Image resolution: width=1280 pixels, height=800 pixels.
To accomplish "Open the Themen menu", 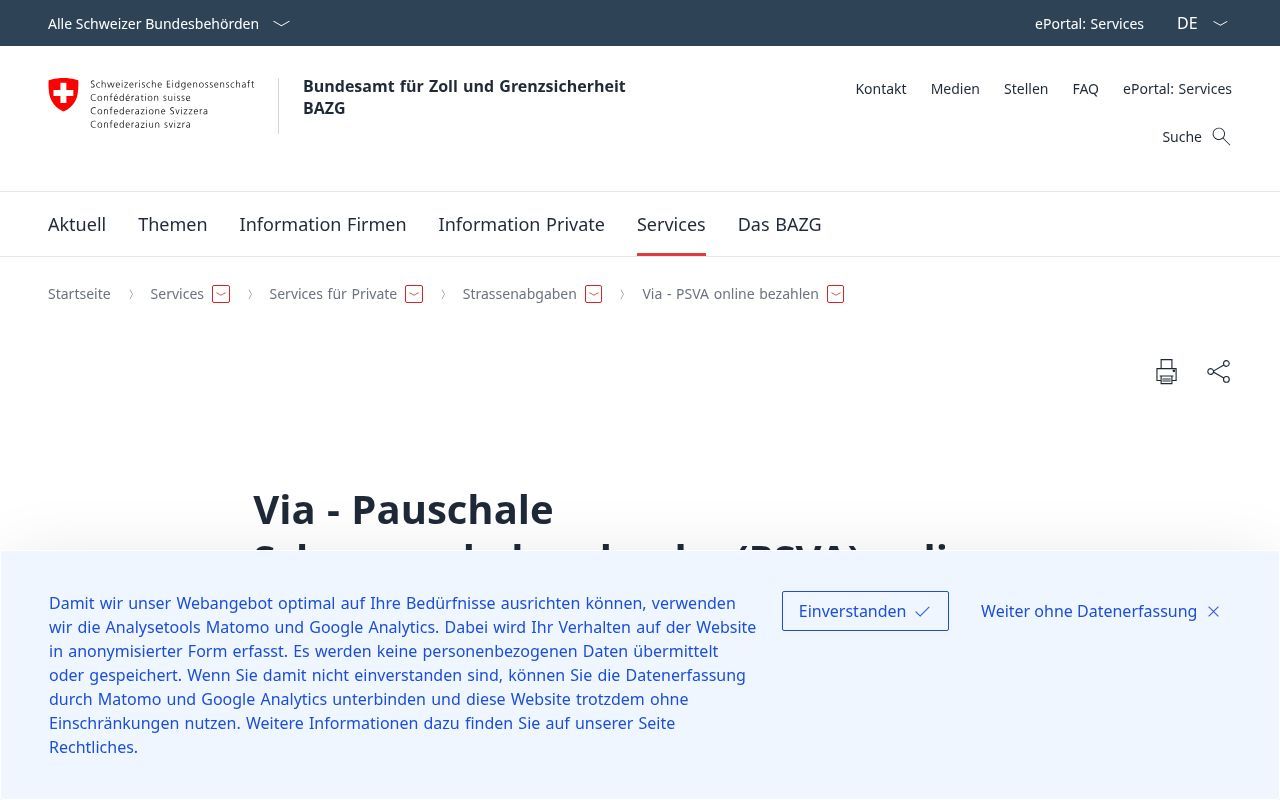I will coord(172,224).
